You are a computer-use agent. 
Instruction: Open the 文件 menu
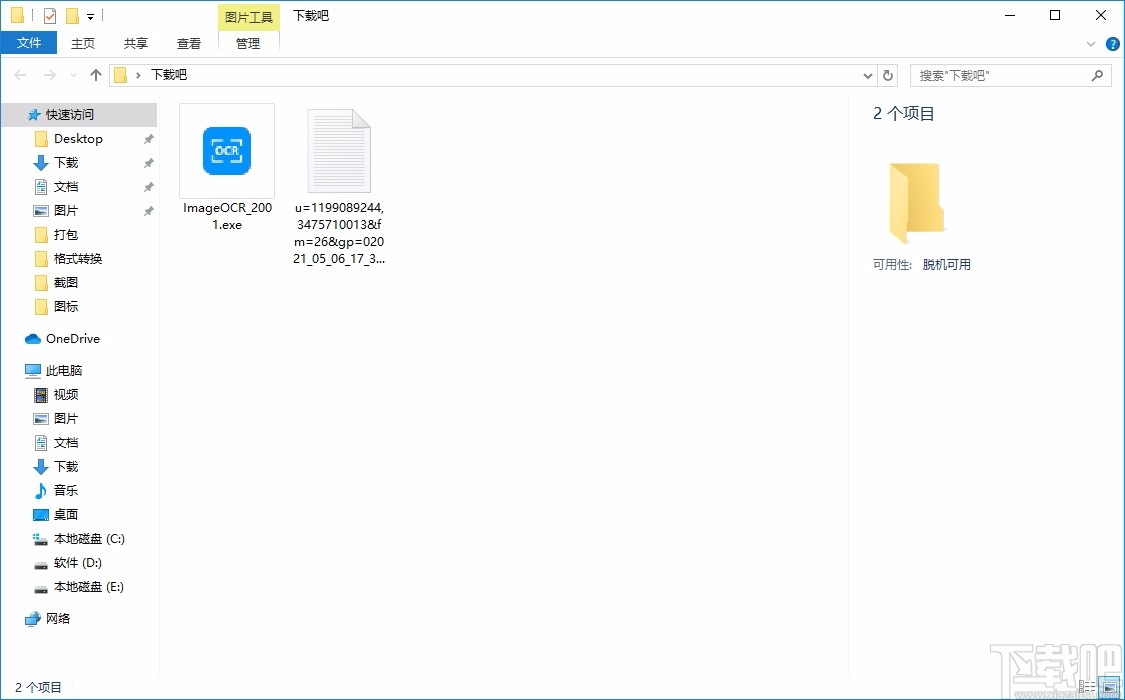coord(29,43)
